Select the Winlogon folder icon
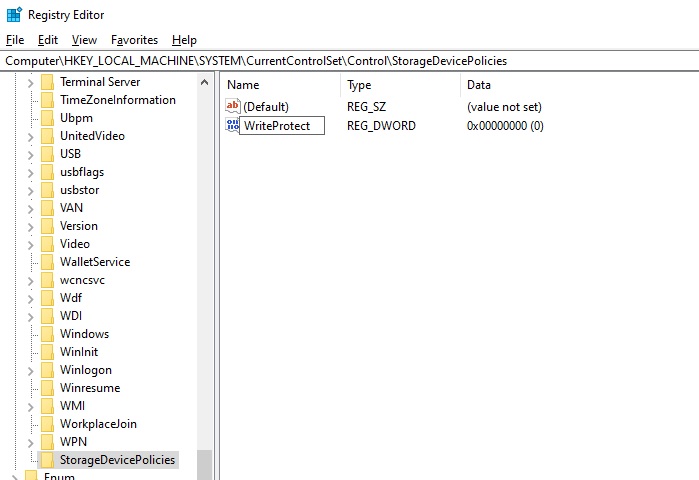 tap(46, 370)
